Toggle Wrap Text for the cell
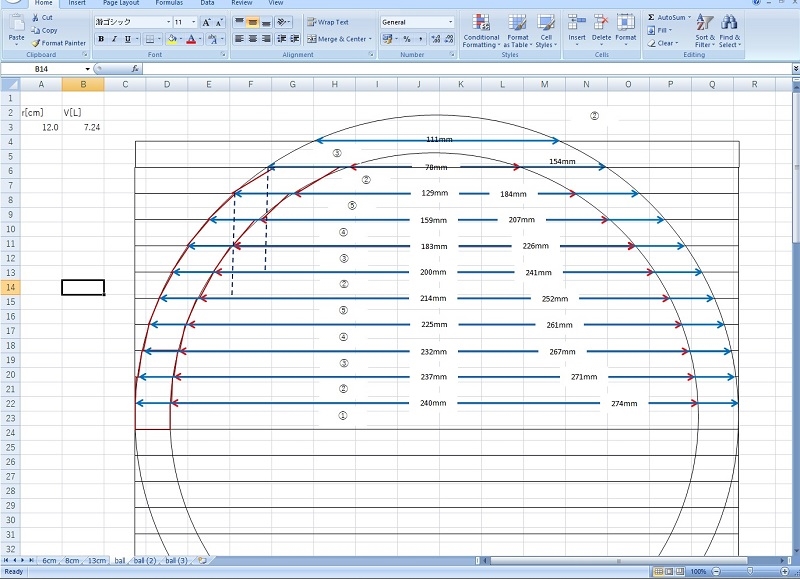Image resolution: width=800 pixels, height=579 pixels. (x=327, y=21)
